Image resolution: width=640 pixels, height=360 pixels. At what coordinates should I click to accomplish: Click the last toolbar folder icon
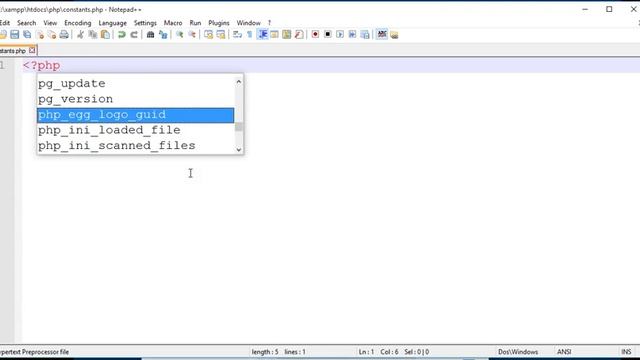click(394, 35)
